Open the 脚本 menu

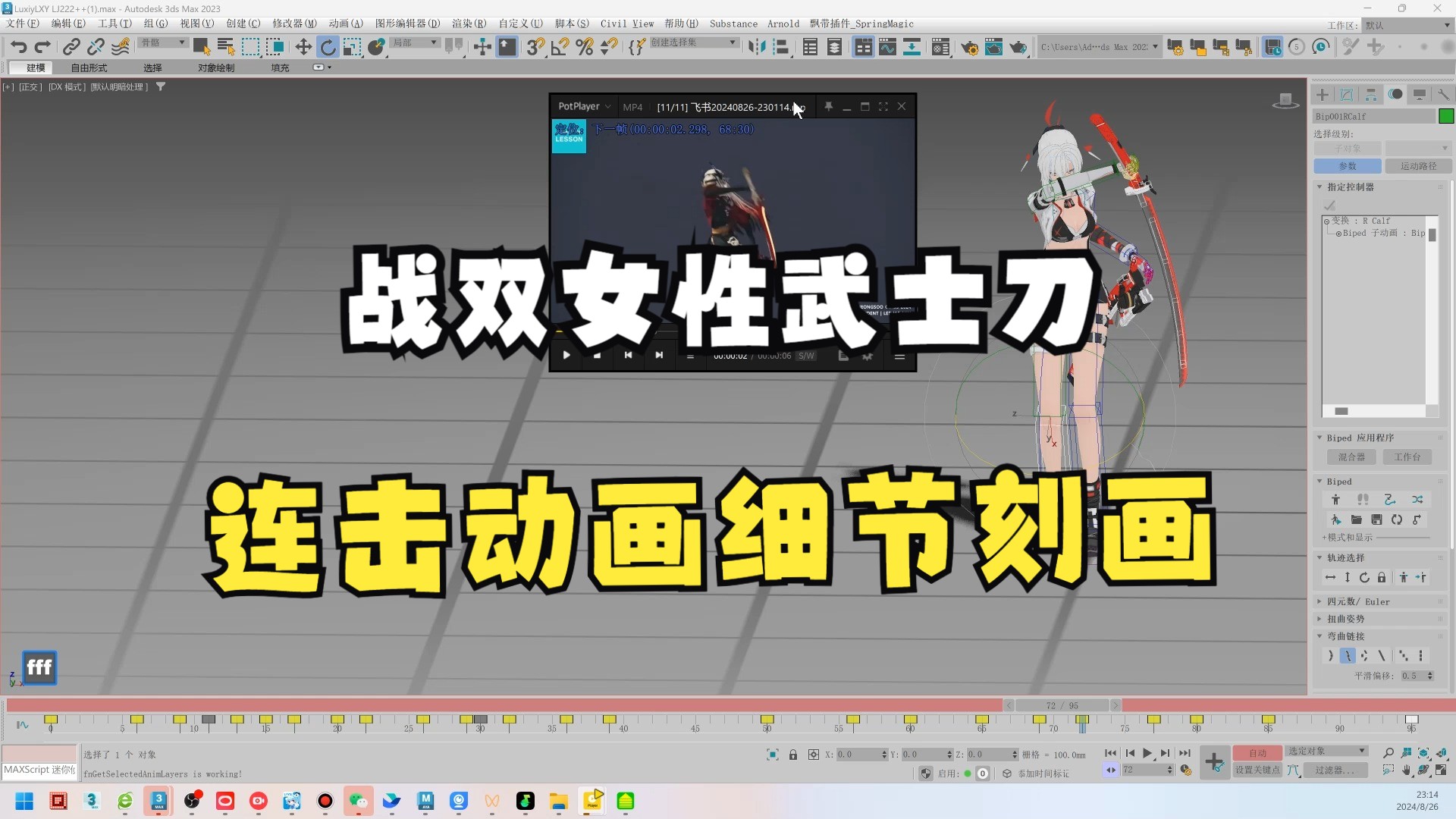coord(572,24)
